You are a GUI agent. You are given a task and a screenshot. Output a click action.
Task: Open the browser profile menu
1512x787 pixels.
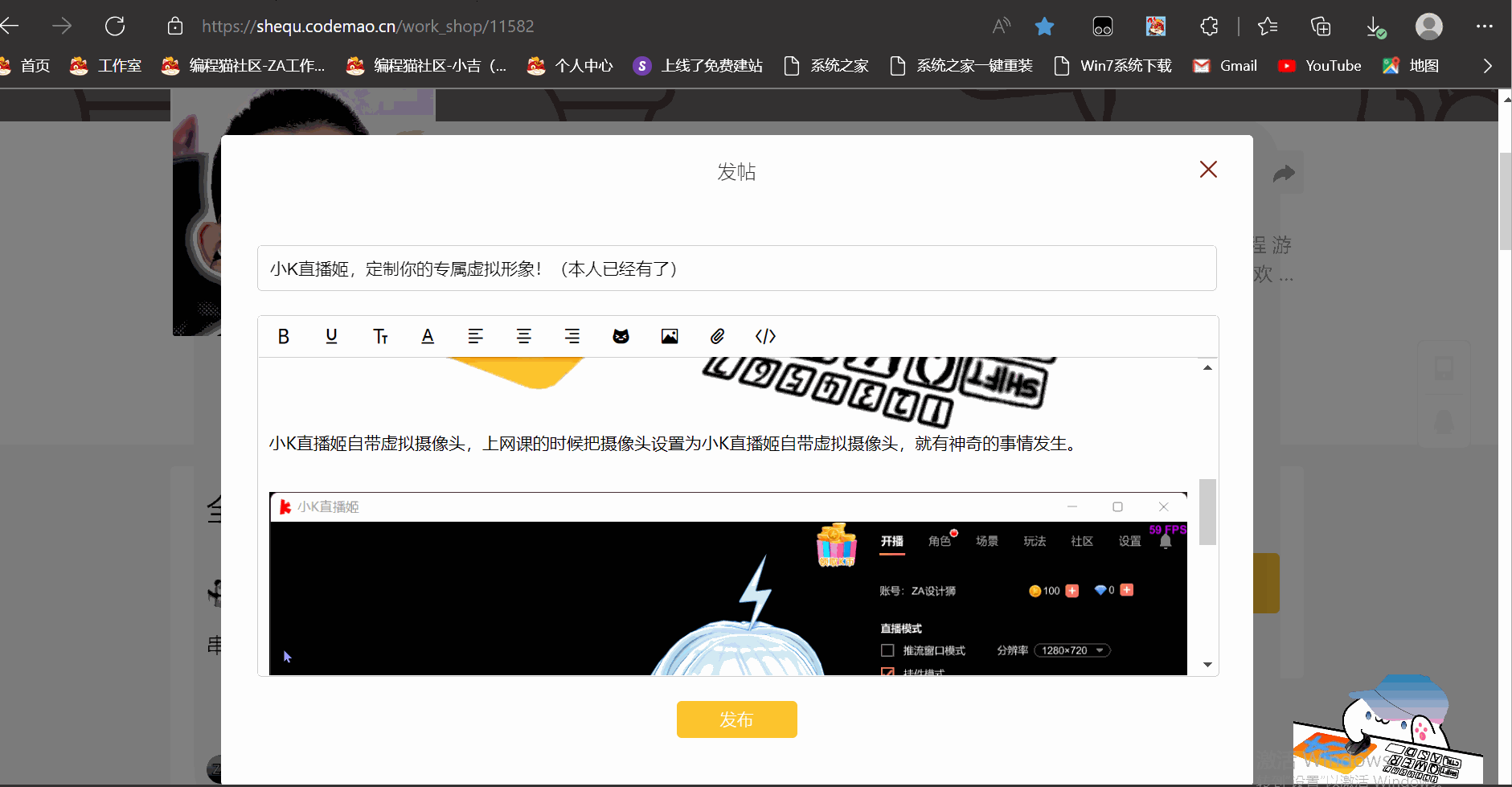pyautogui.click(x=1429, y=27)
